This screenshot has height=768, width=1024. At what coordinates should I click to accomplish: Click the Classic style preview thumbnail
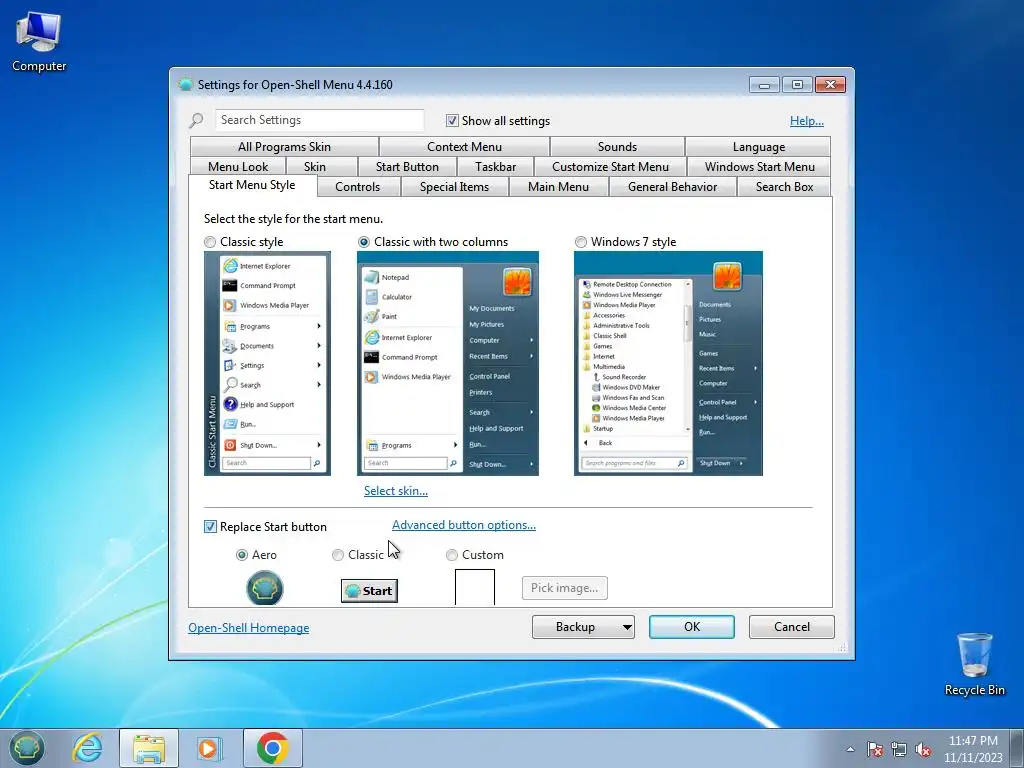pyautogui.click(x=267, y=364)
